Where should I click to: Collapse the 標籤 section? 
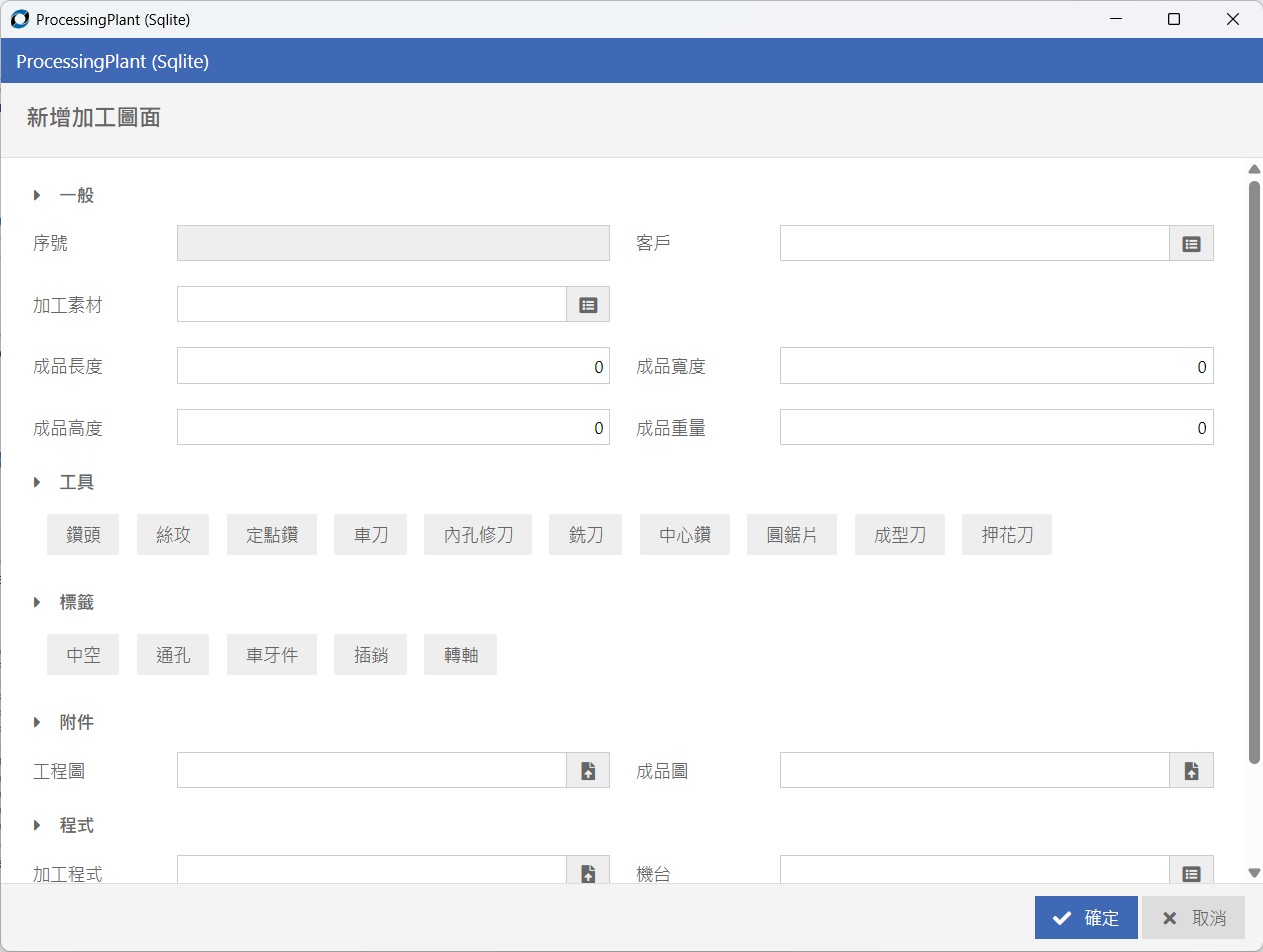37,602
